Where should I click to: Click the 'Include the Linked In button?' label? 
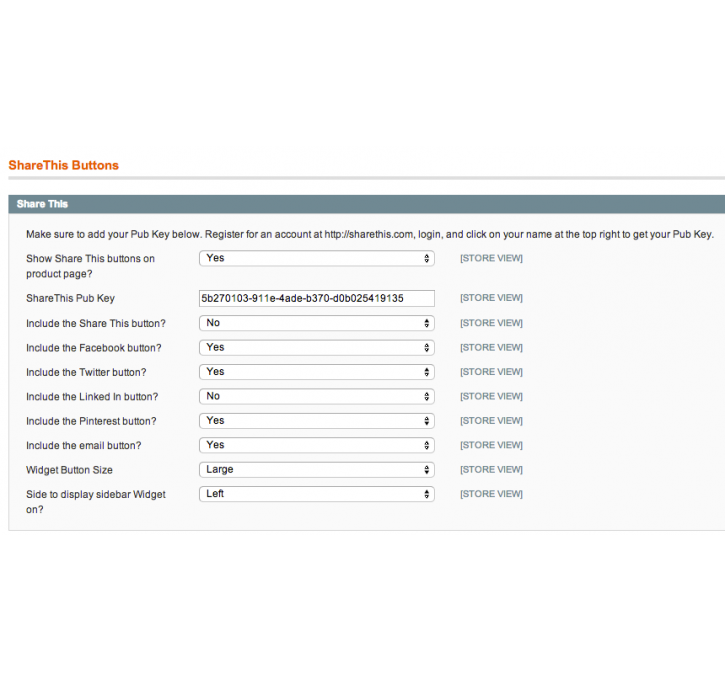click(x=92, y=397)
